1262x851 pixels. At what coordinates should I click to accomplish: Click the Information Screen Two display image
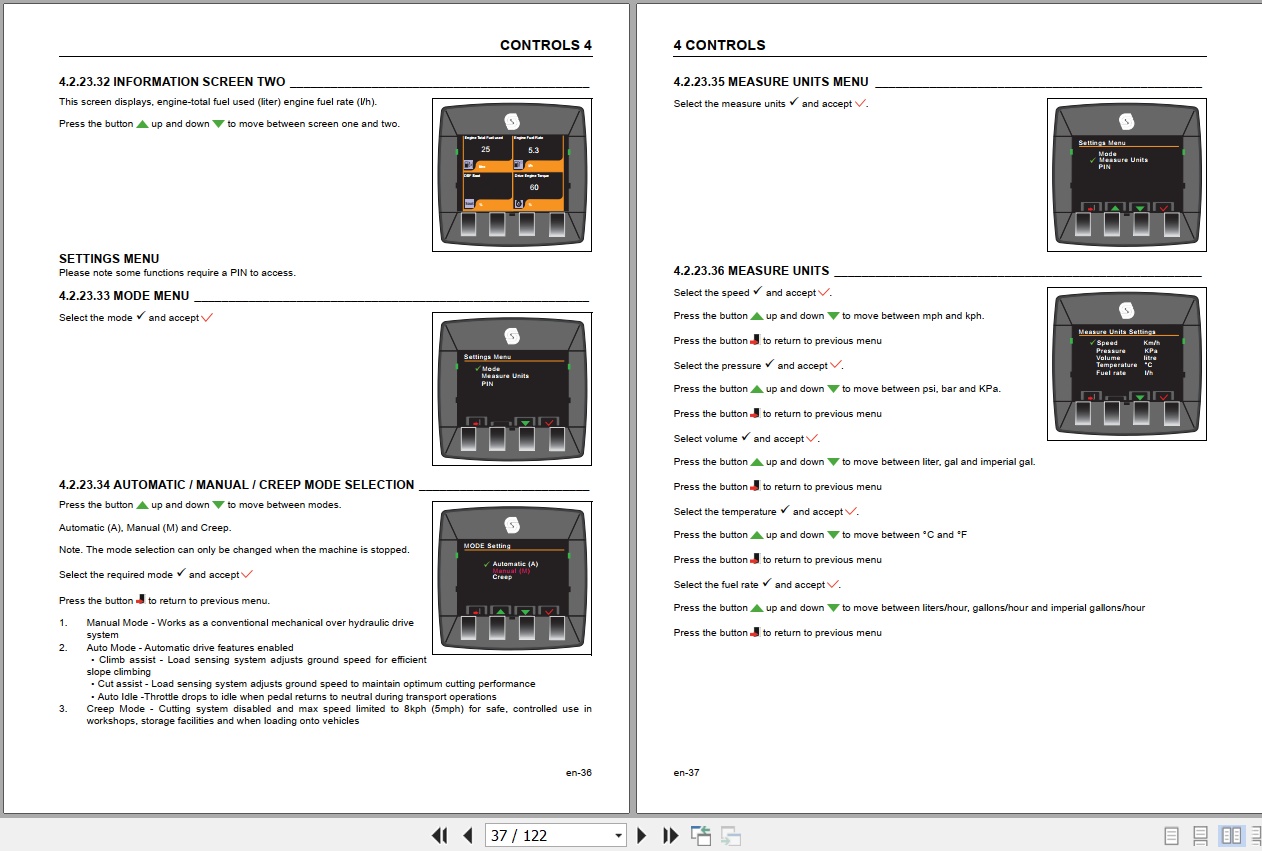click(x=512, y=174)
